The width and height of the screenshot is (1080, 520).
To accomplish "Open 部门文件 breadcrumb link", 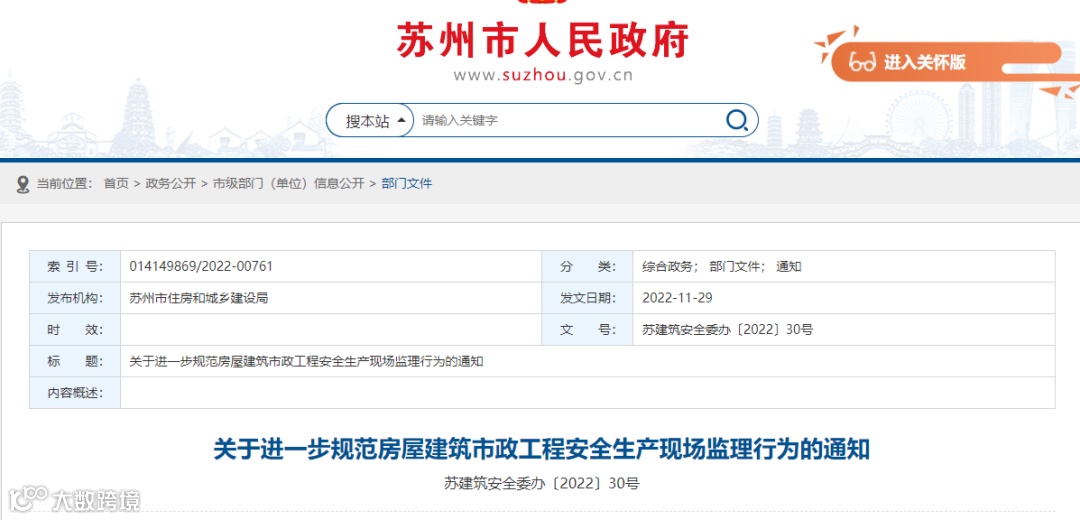I will (406, 184).
